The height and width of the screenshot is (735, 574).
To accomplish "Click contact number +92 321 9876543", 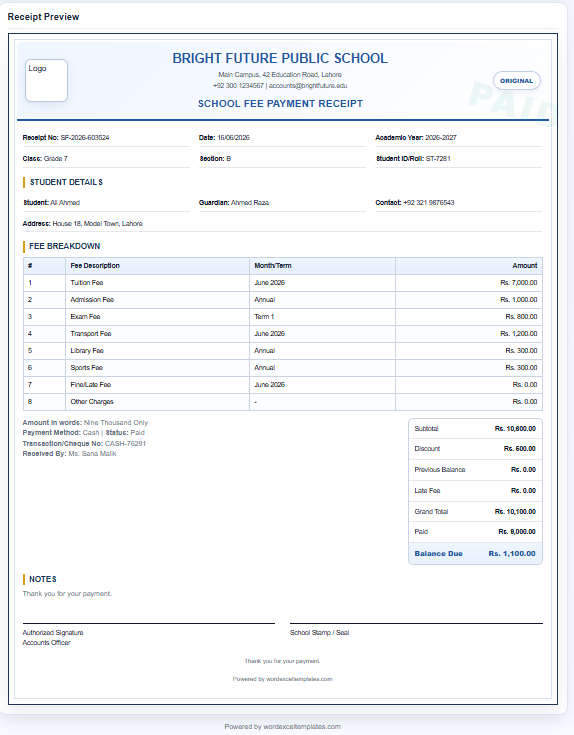I will [429, 202].
